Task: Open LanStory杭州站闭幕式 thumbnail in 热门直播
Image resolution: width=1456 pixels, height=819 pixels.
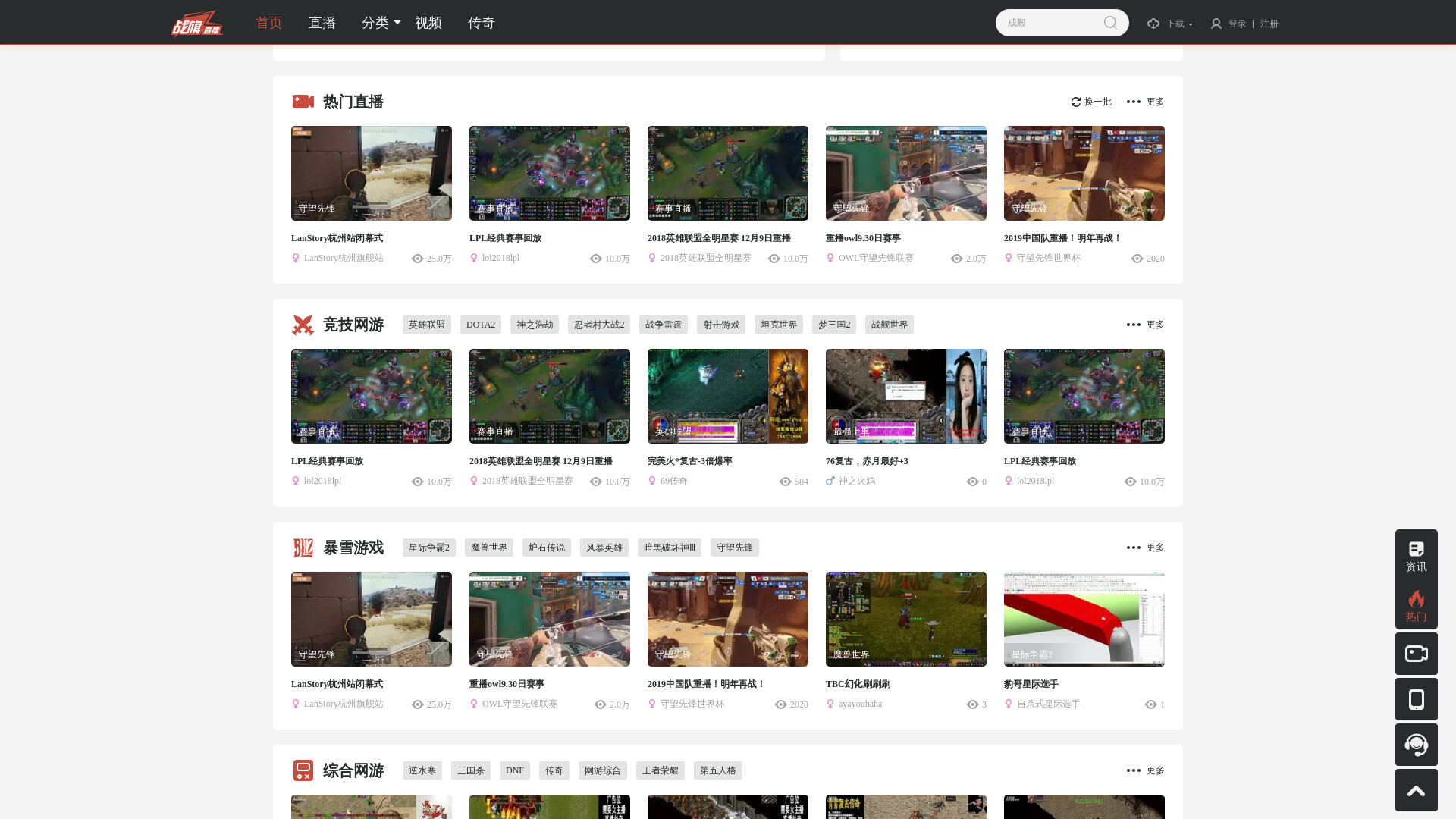Action: (372, 173)
